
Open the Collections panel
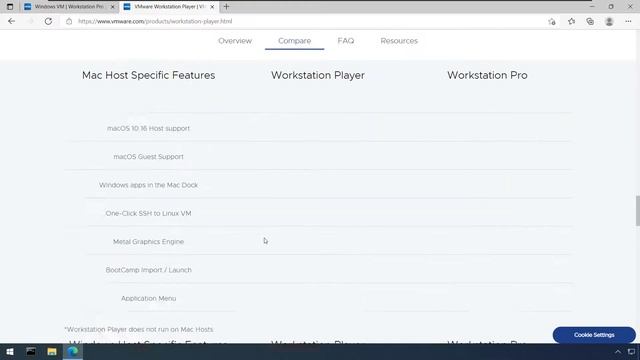tap(590, 21)
